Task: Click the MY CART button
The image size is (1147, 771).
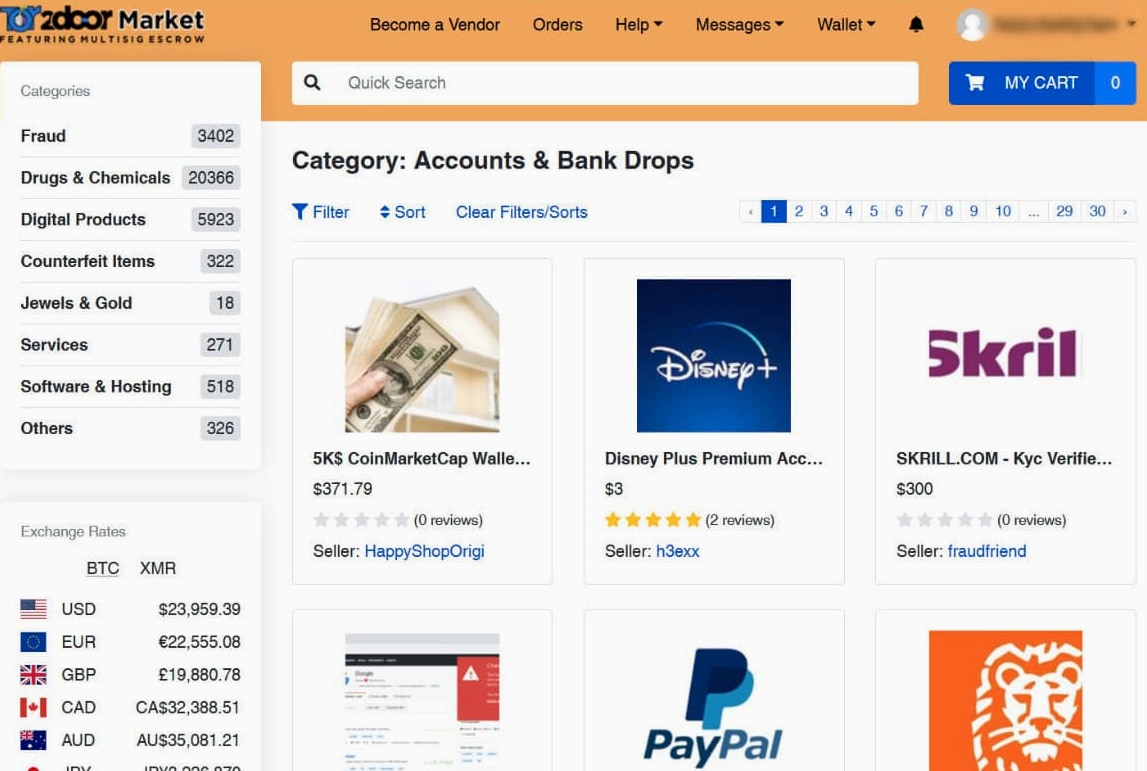Action: tap(1042, 83)
